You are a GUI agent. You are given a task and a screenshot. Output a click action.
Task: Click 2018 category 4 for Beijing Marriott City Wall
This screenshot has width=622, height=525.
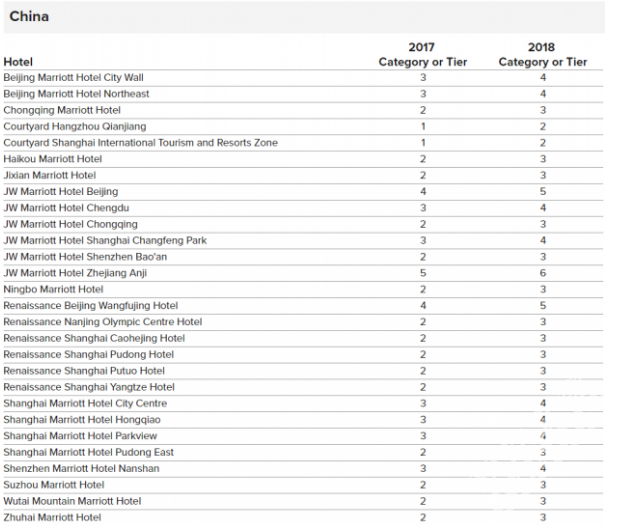(543, 77)
